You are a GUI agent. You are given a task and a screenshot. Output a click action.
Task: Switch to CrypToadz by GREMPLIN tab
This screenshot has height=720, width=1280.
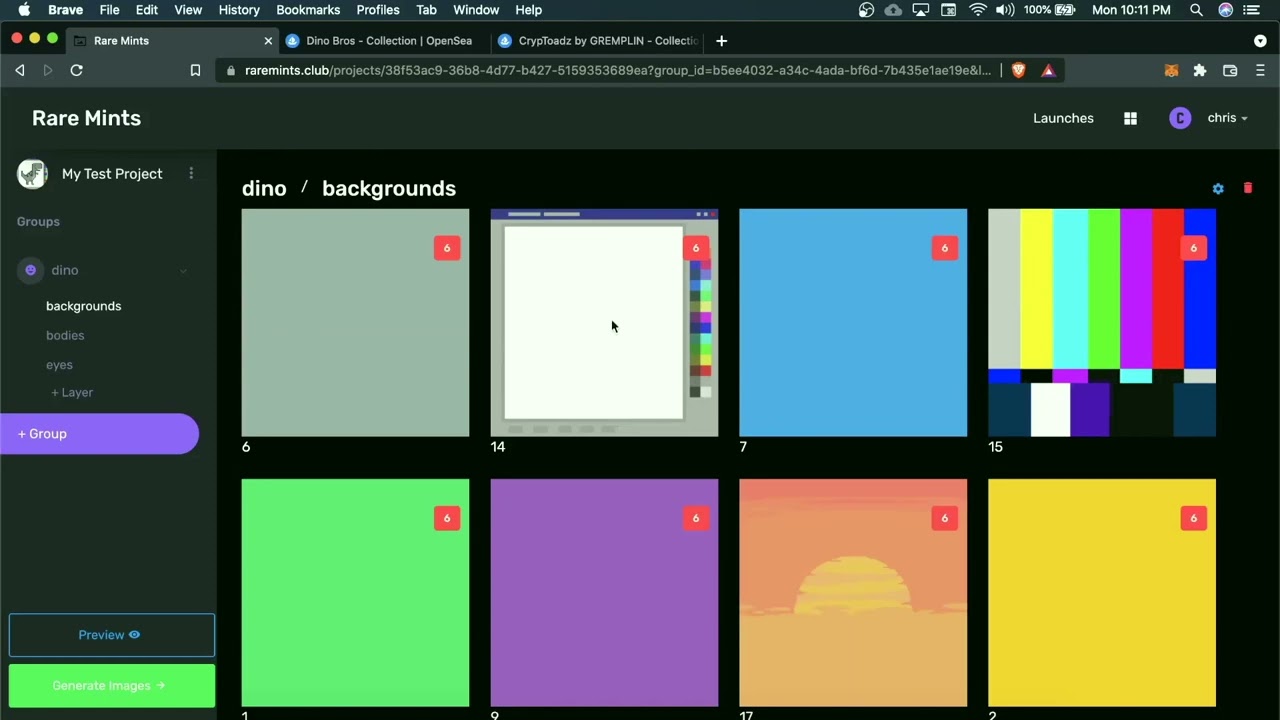click(x=598, y=41)
